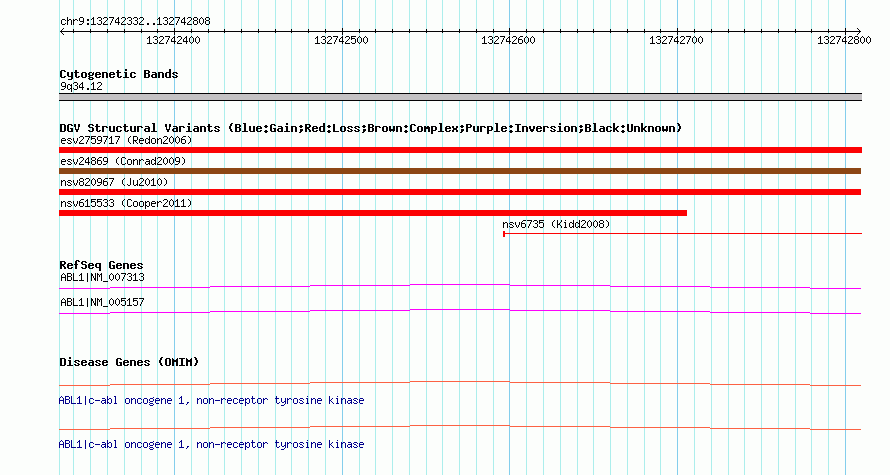Open the nsv6735 (Kidd2008) variant label

tap(556, 224)
